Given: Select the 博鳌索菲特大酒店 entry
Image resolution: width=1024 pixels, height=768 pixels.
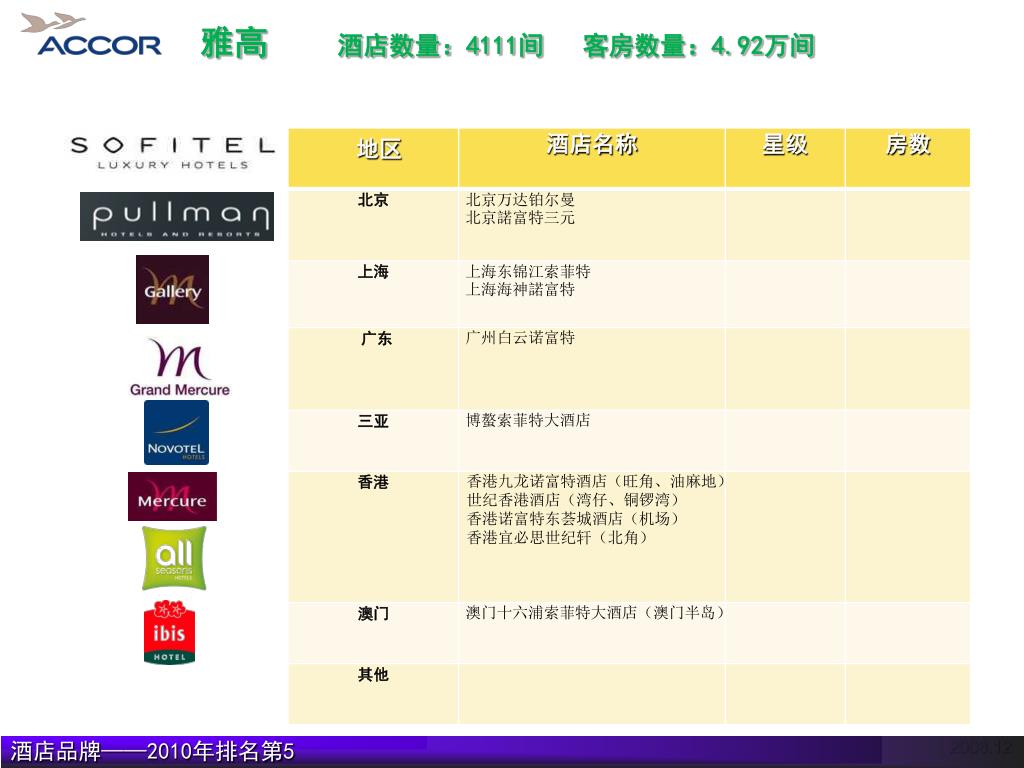Looking at the screenshot, I should [x=528, y=420].
